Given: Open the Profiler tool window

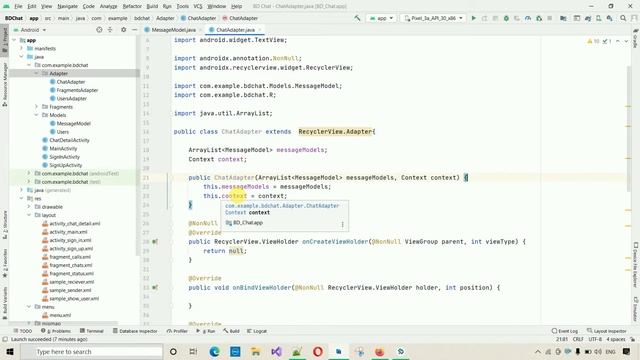Looking at the screenshot, I should 177,331.
